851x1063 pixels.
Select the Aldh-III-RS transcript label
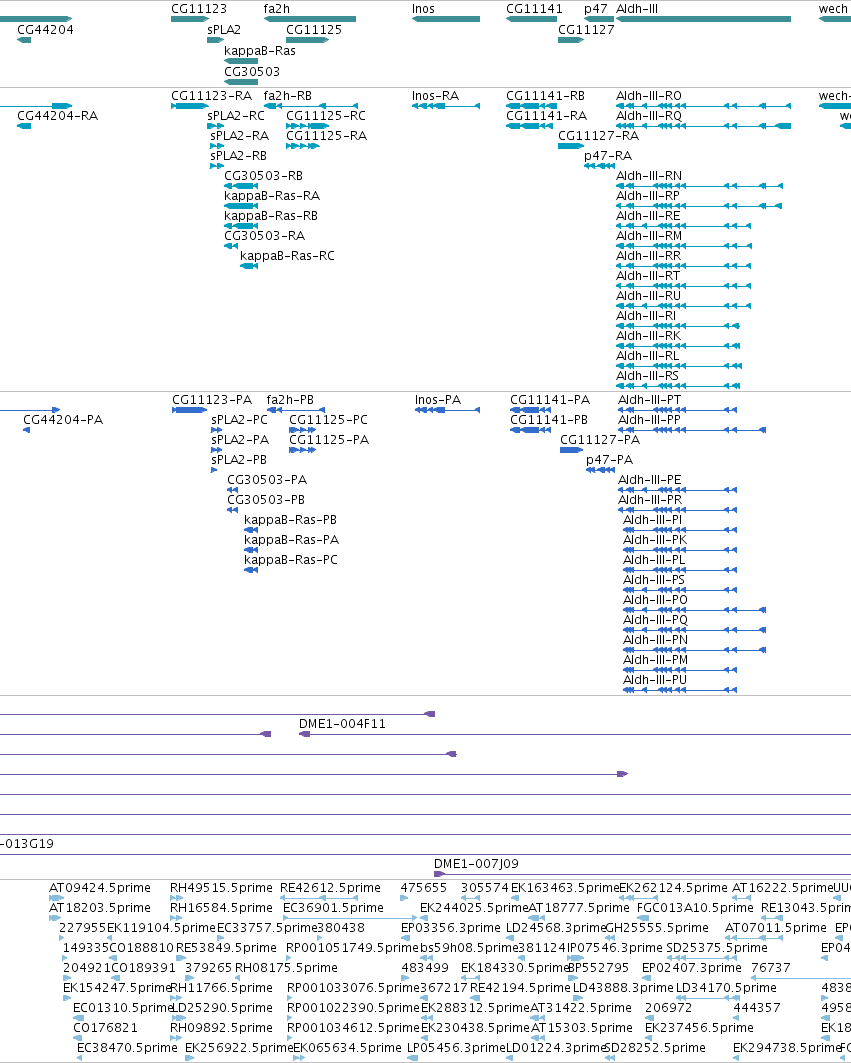coord(647,376)
